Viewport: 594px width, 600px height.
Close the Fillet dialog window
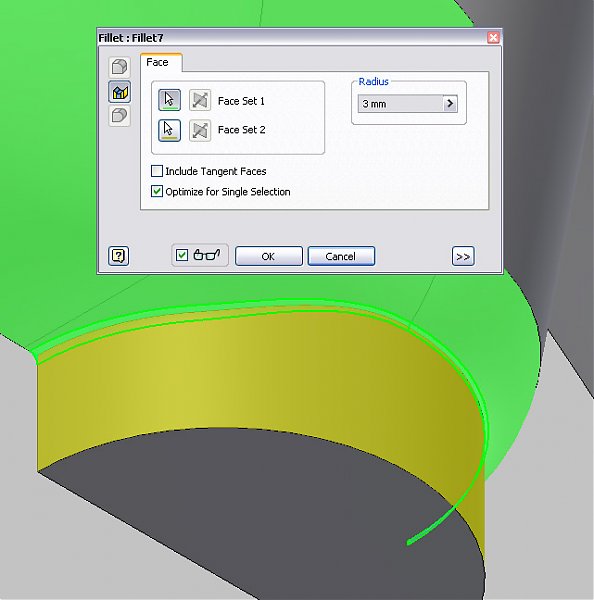pyautogui.click(x=493, y=38)
